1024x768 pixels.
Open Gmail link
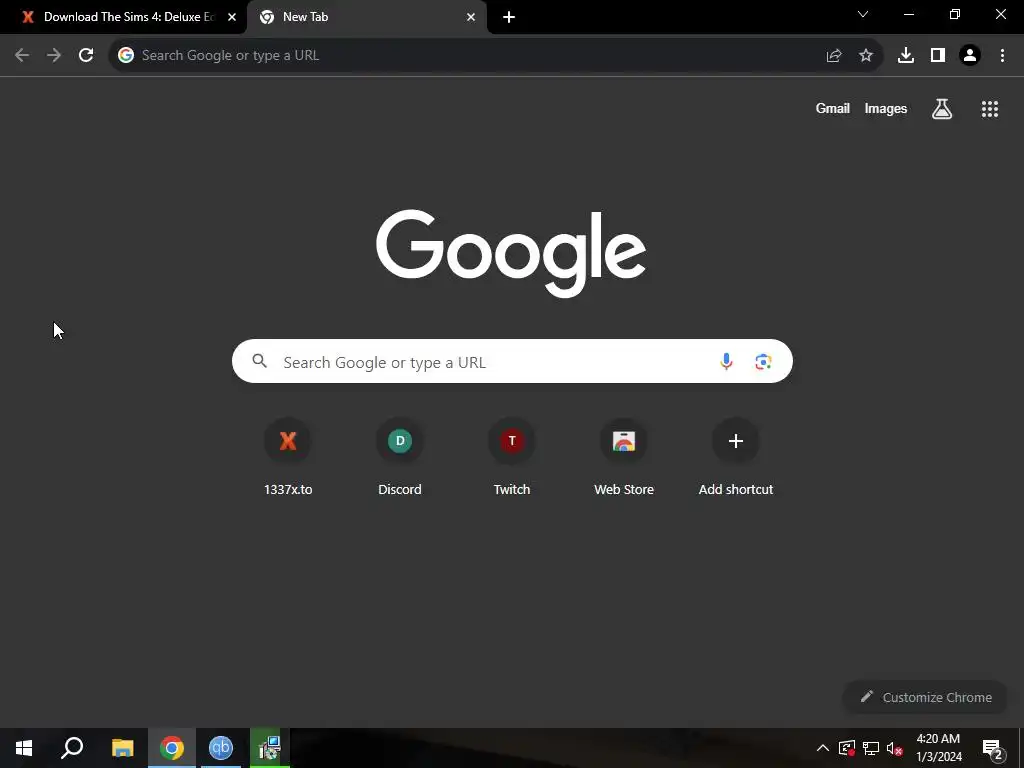click(833, 109)
